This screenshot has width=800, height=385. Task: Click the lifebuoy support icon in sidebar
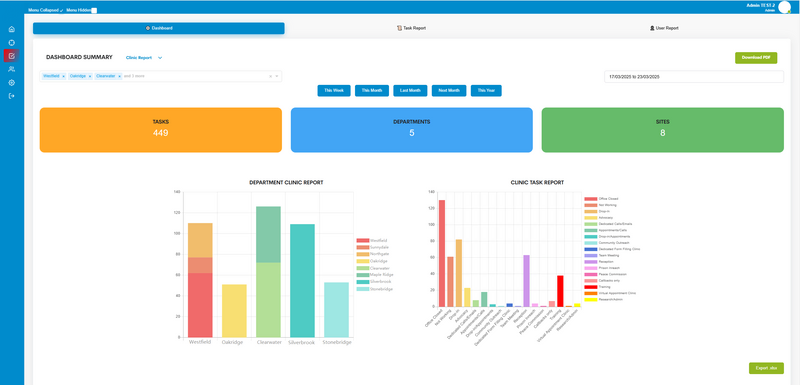(x=12, y=42)
